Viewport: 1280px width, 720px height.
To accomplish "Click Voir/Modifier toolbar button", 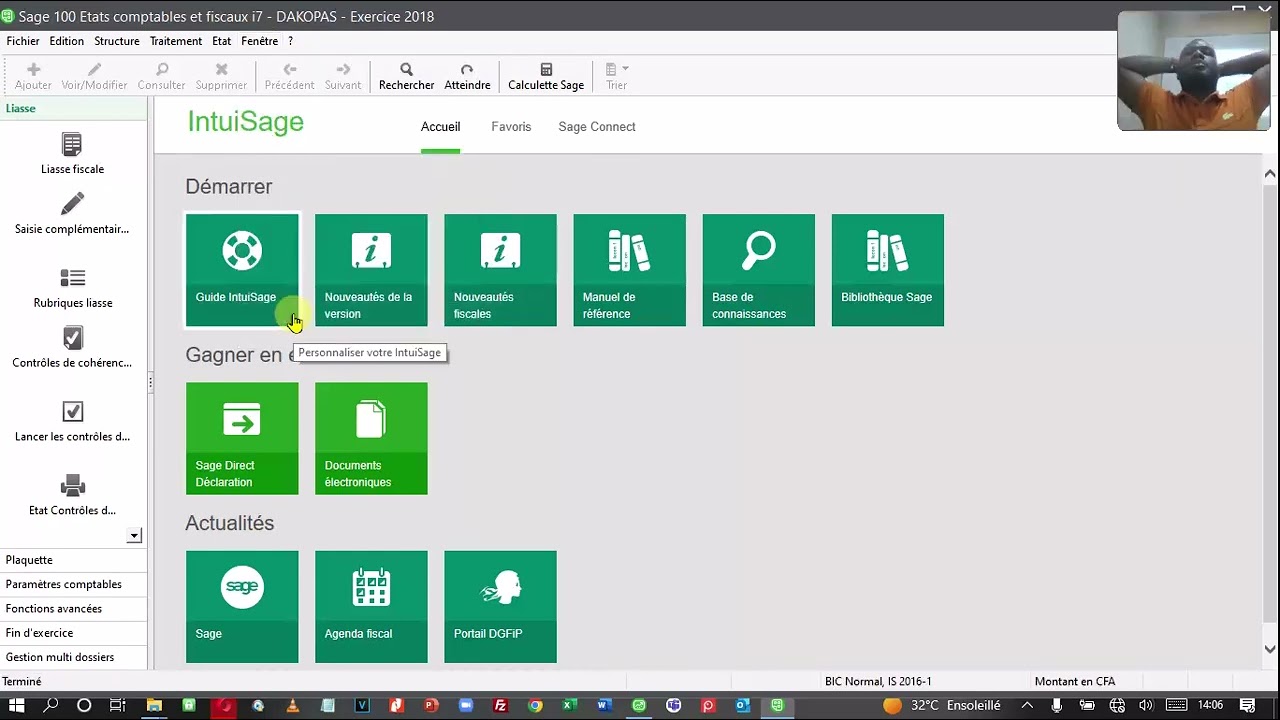I will [94, 77].
